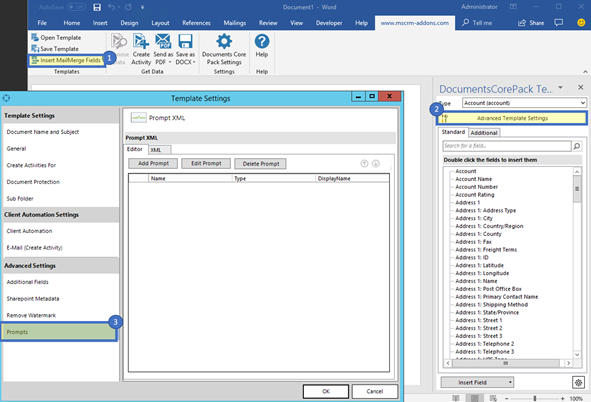This screenshot has height=402, width=591.
Task: Click the Open Template icon
Action: tap(35, 37)
